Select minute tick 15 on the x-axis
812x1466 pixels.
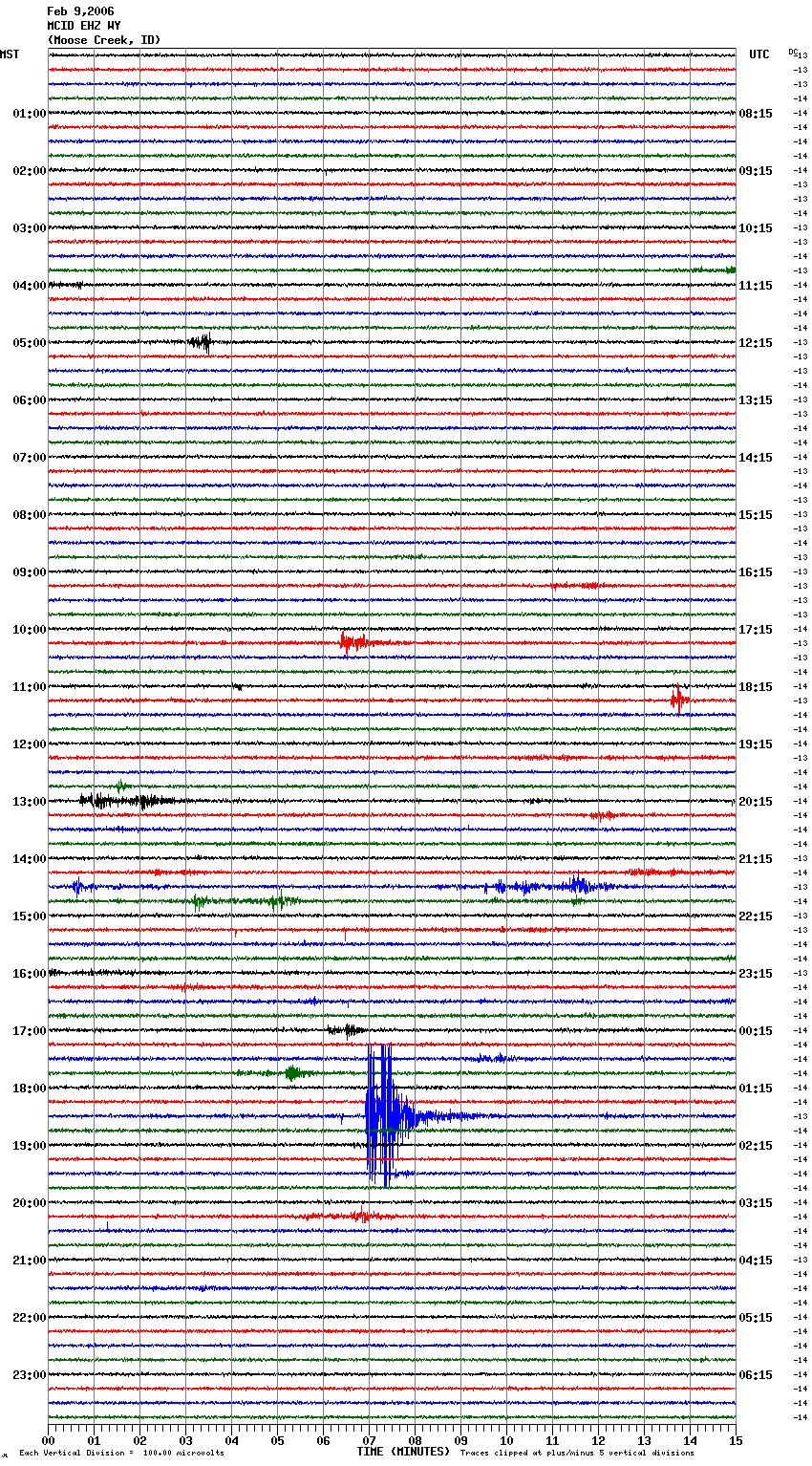(736, 1440)
